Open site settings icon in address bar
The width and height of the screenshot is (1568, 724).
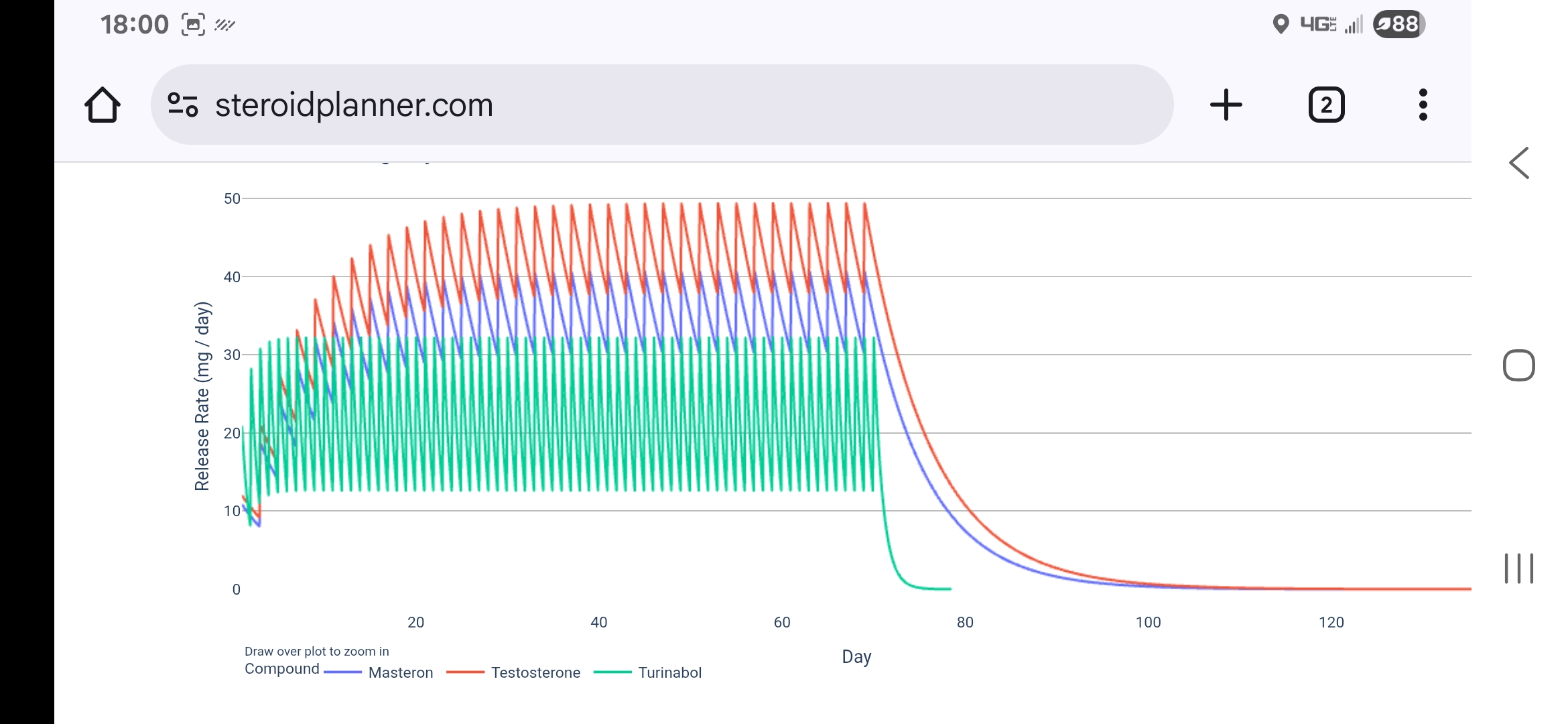[x=182, y=105]
